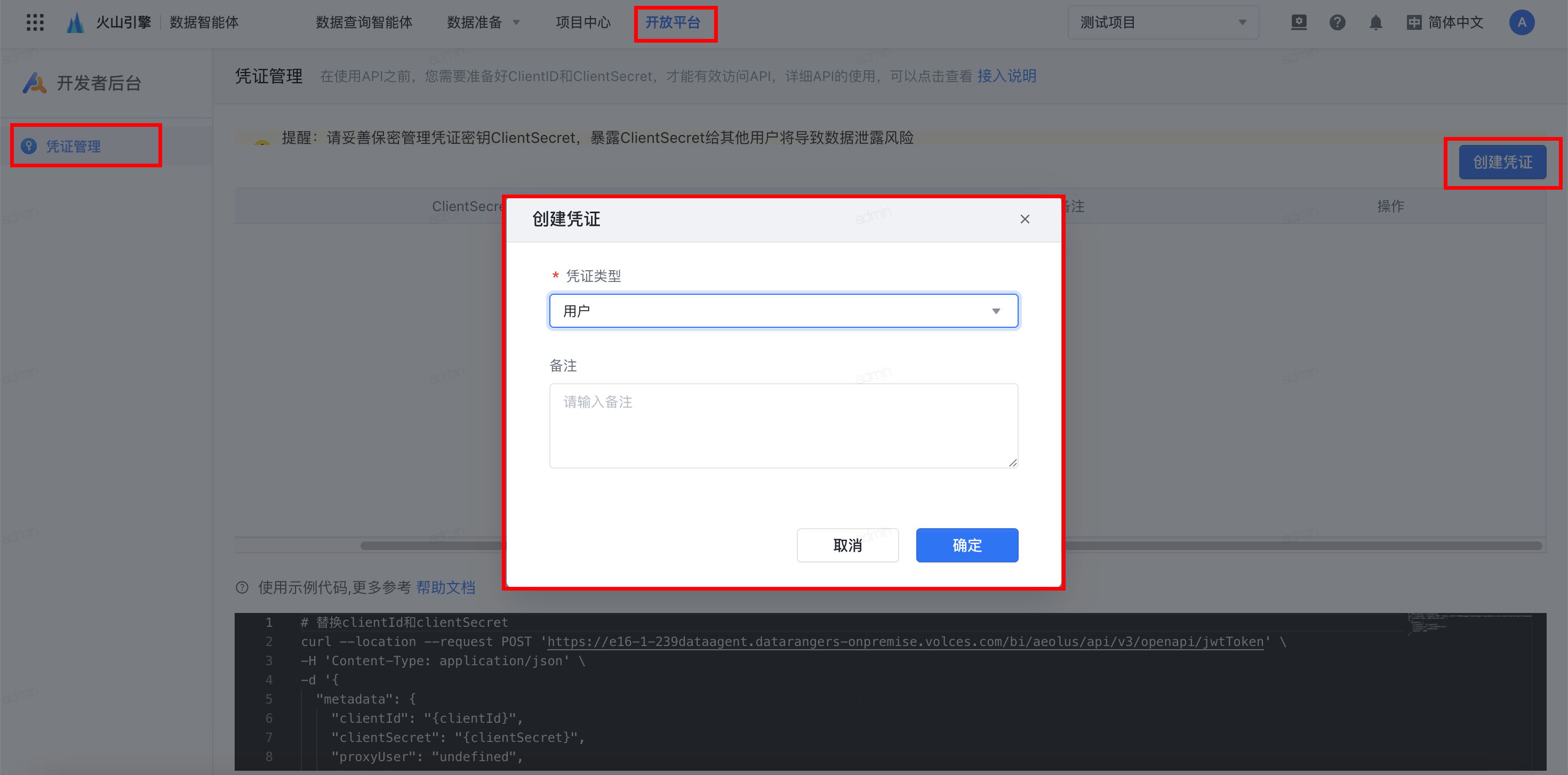1568x775 pixels.
Task: Switch to the 开放平台 tab
Action: pos(673,22)
